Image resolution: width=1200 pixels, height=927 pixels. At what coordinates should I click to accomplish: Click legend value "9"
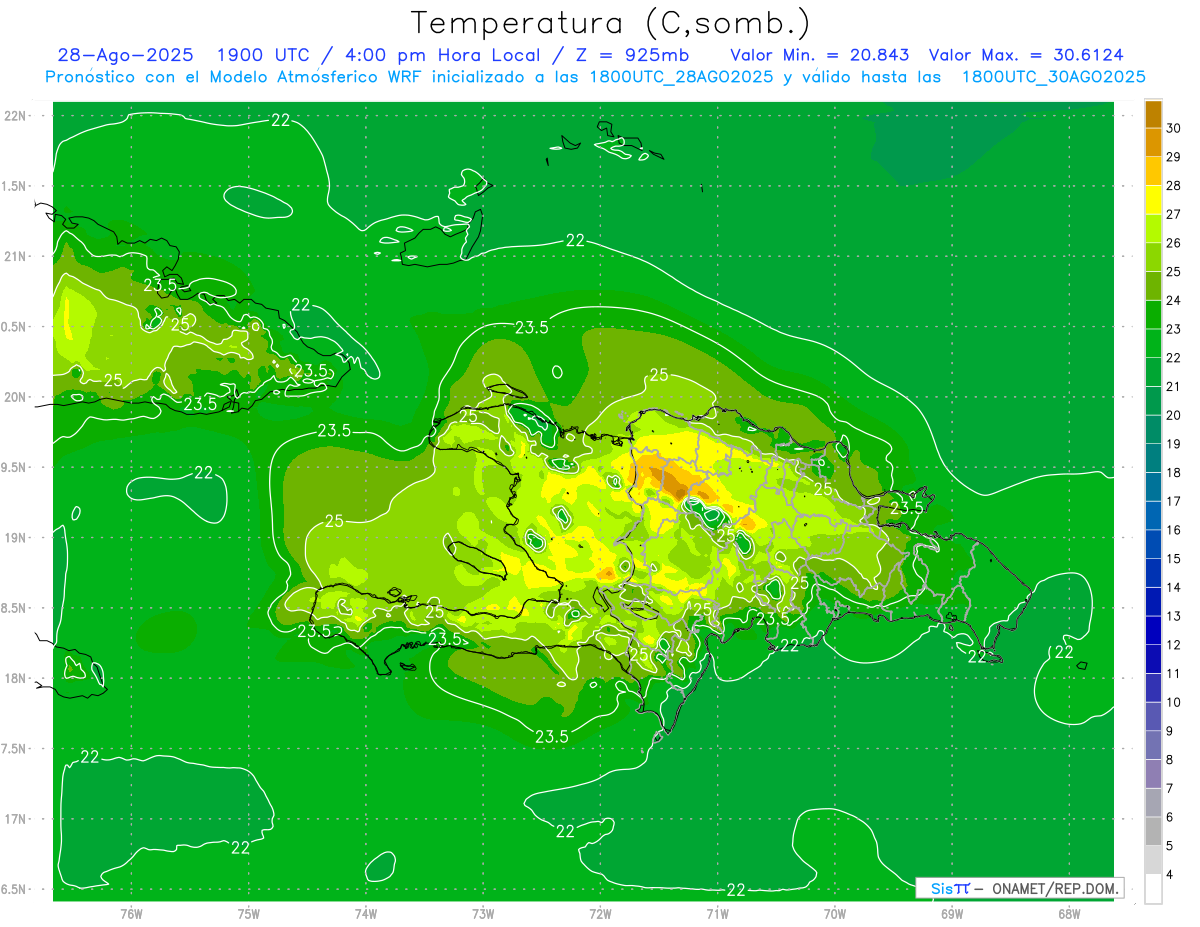click(1171, 731)
